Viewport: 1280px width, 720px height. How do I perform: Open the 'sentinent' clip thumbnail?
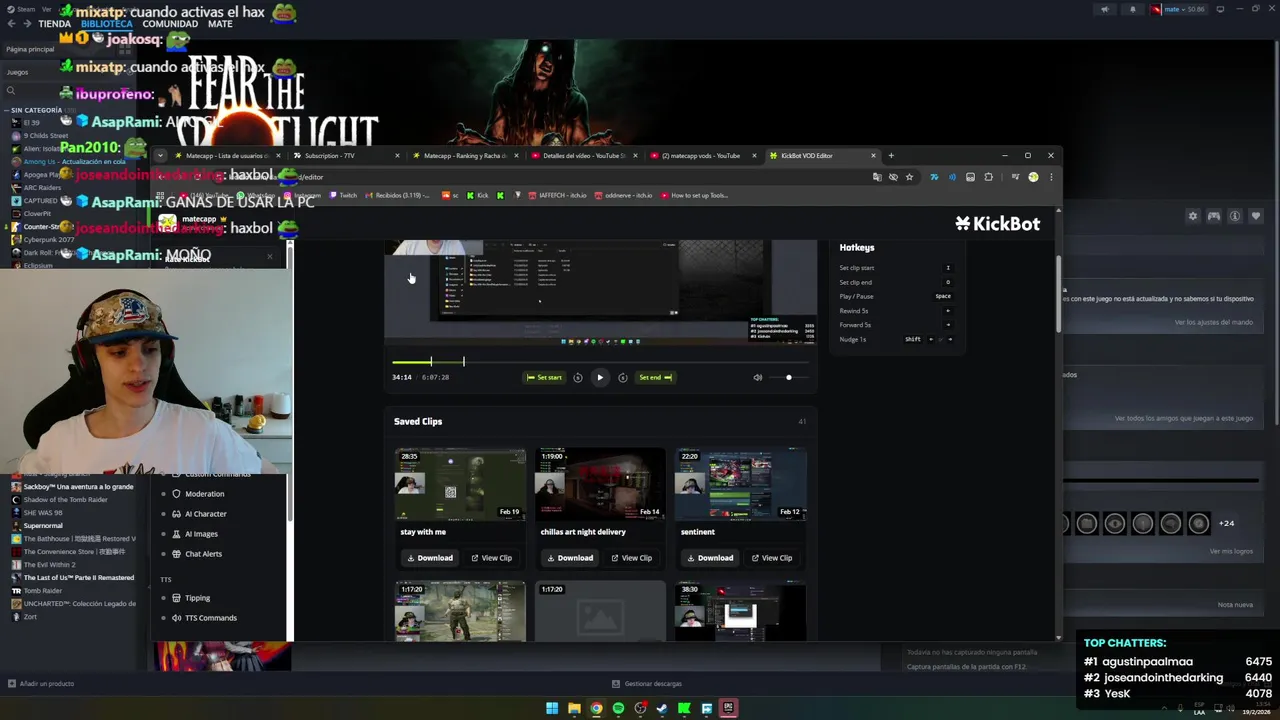coord(740,484)
